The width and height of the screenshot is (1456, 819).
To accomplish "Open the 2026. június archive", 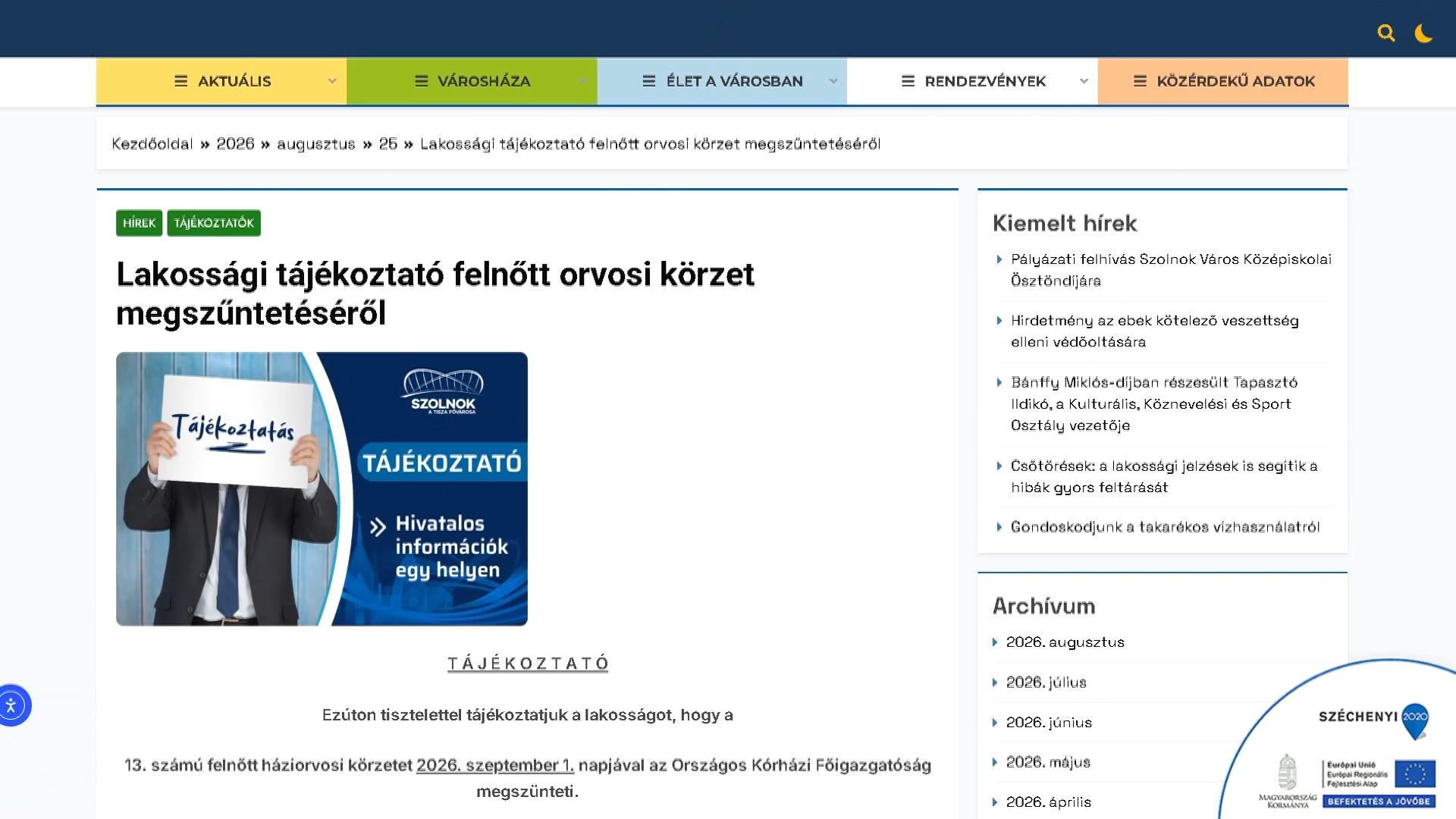I will 1049,723.
